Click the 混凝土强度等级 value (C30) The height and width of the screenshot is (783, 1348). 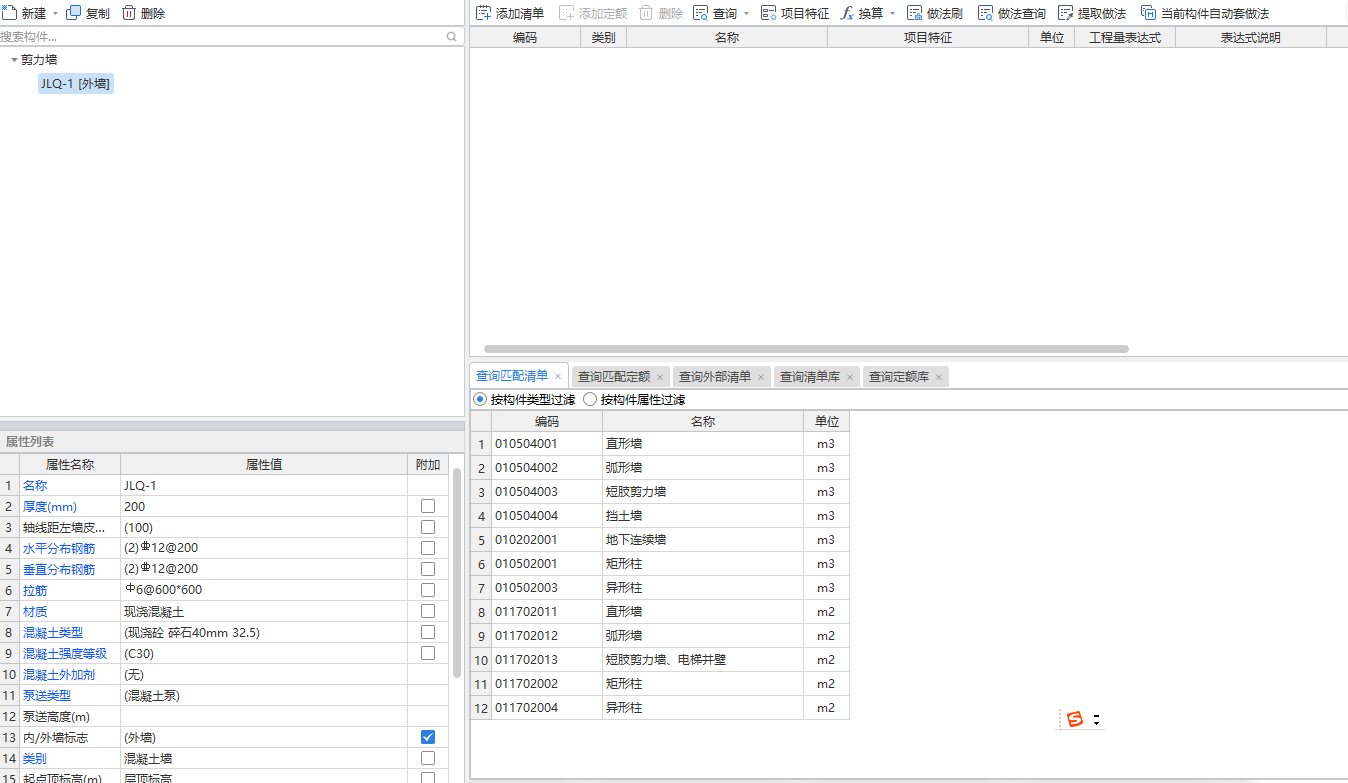[264, 653]
